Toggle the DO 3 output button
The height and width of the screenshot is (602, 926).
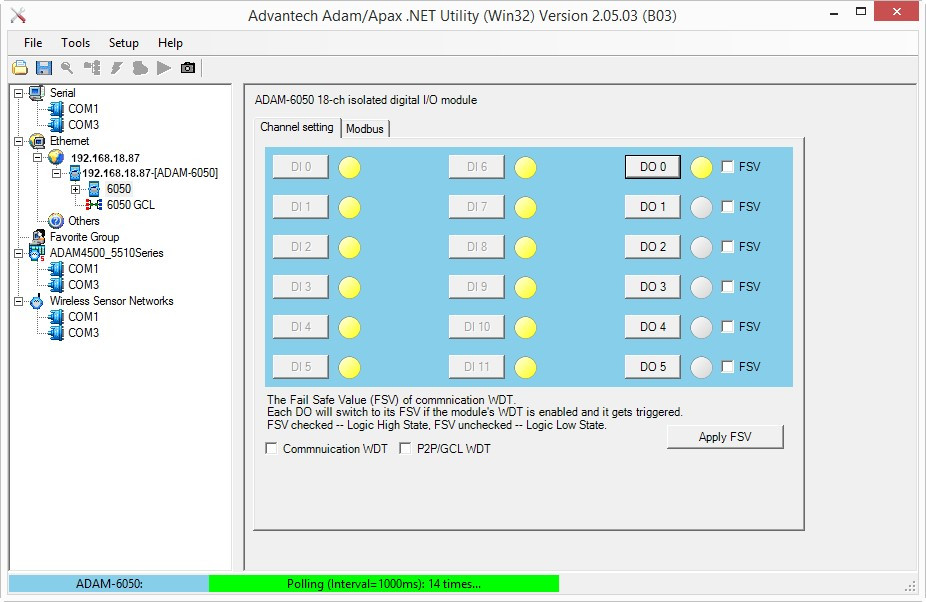pyautogui.click(x=653, y=287)
